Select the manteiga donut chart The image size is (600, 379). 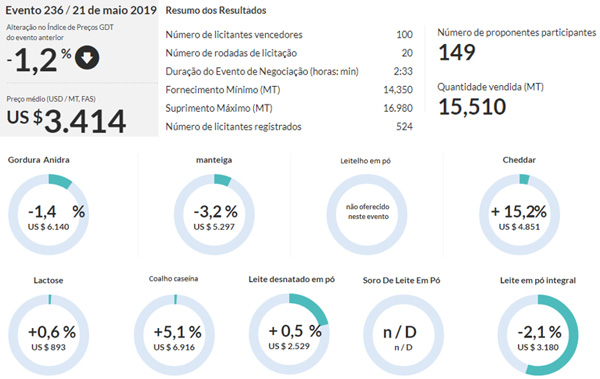point(214,214)
